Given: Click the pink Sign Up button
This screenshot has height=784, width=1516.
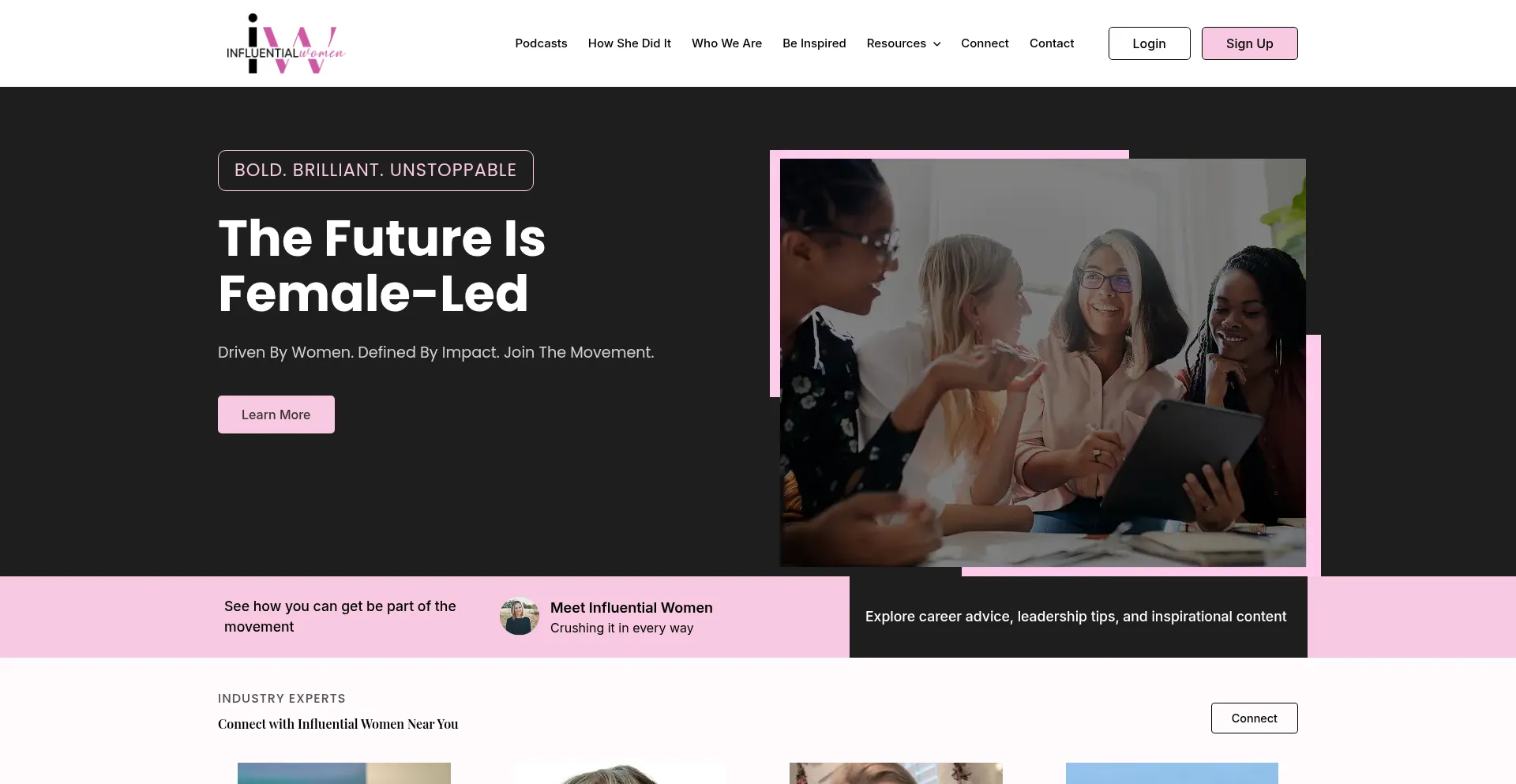Looking at the screenshot, I should pos(1249,43).
